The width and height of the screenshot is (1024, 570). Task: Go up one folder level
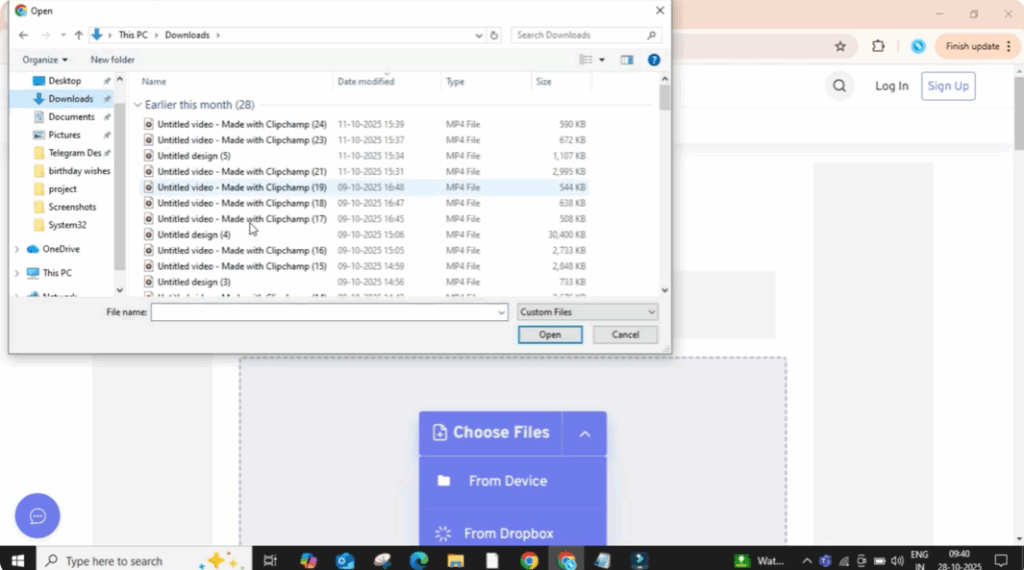pos(79,35)
